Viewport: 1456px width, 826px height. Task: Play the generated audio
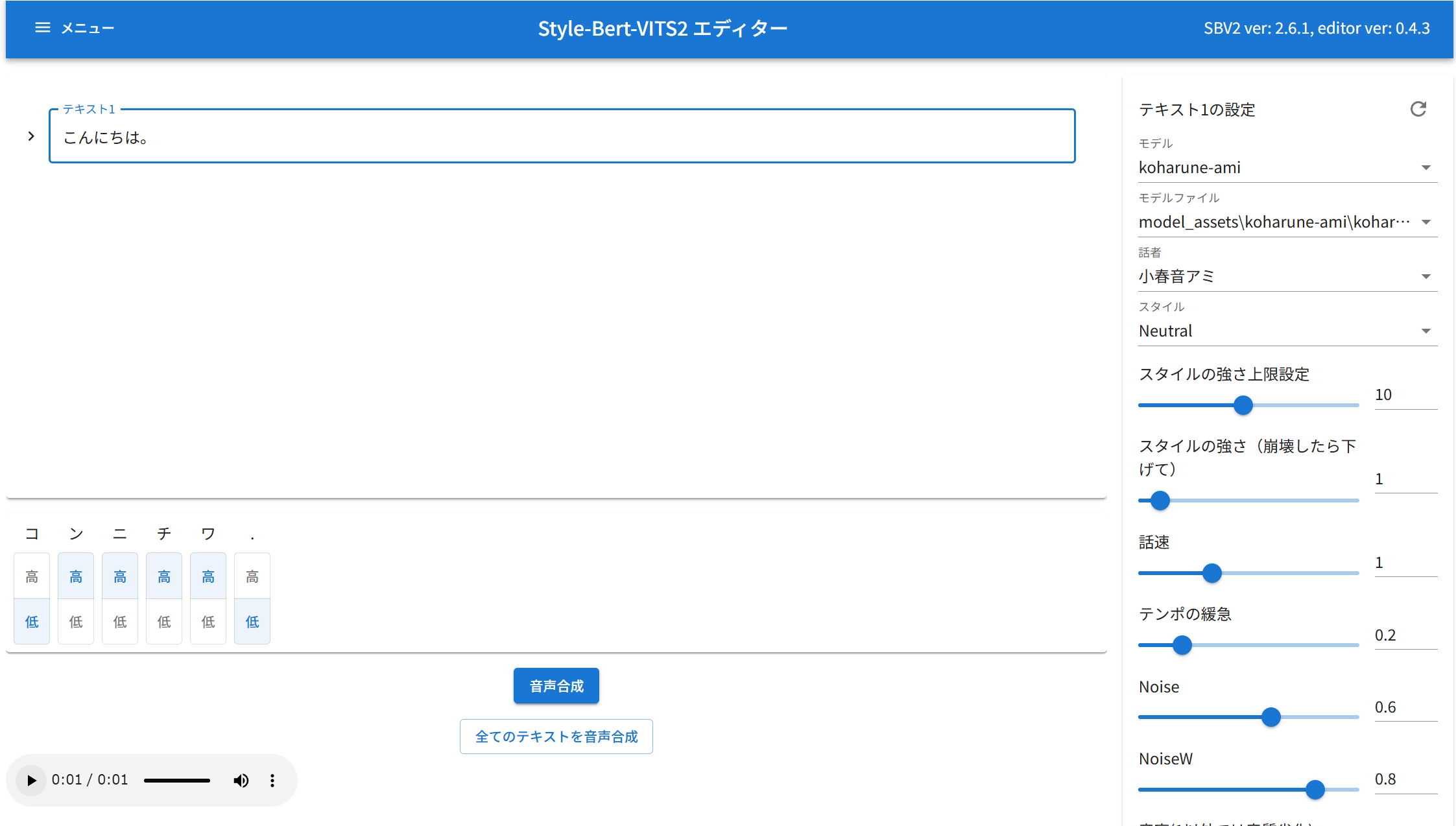pos(31,780)
